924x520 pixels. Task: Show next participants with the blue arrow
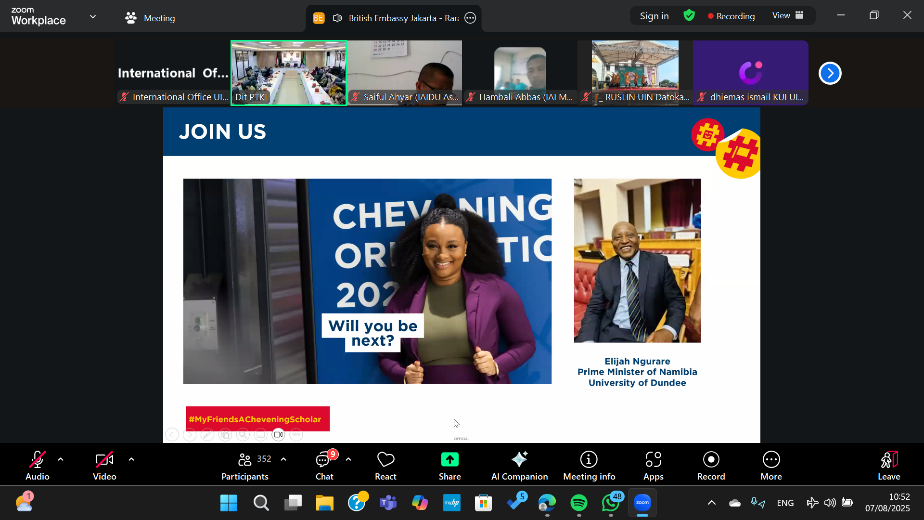(830, 73)
